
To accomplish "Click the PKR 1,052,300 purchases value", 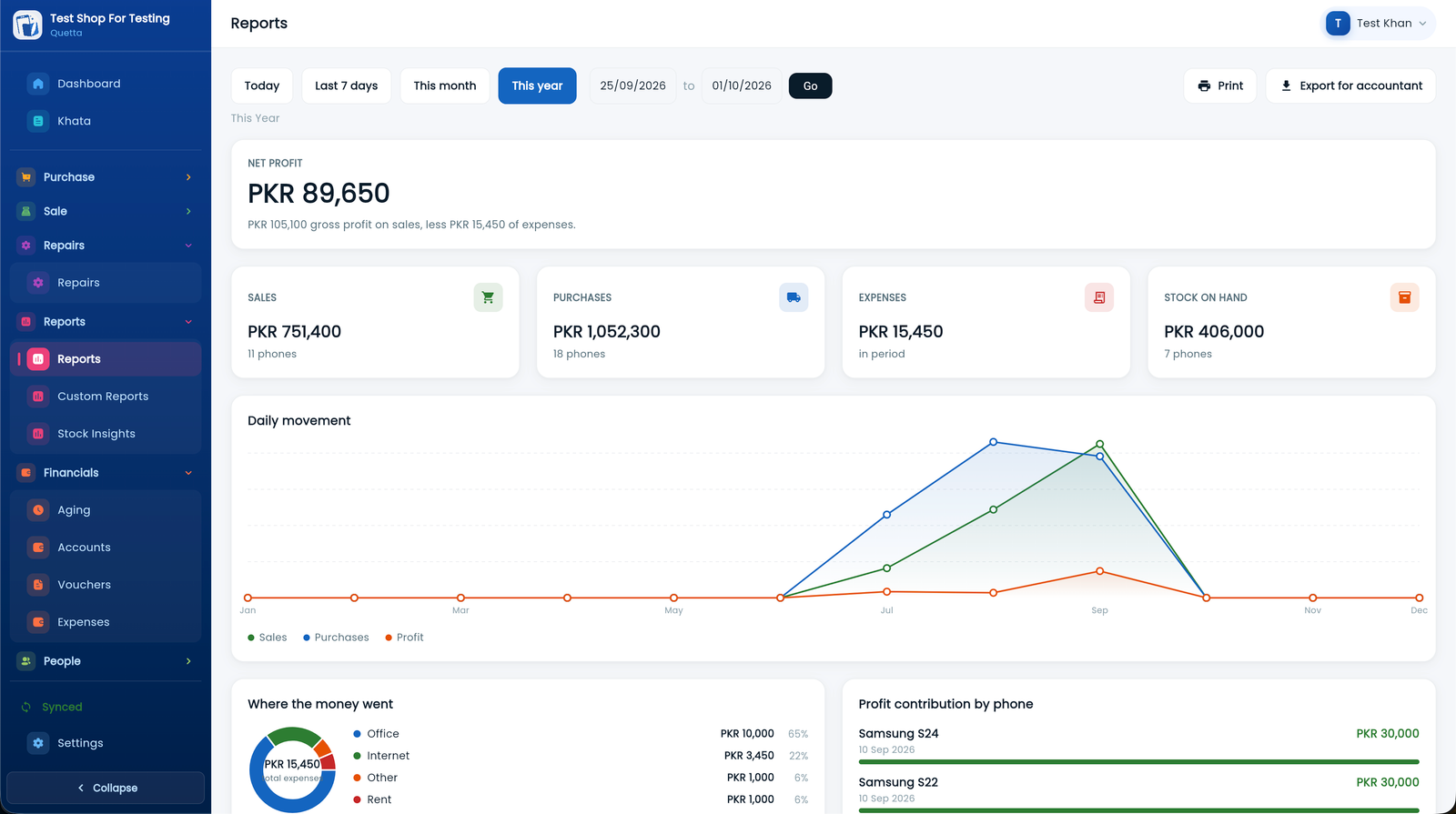I will pos(607,332).
